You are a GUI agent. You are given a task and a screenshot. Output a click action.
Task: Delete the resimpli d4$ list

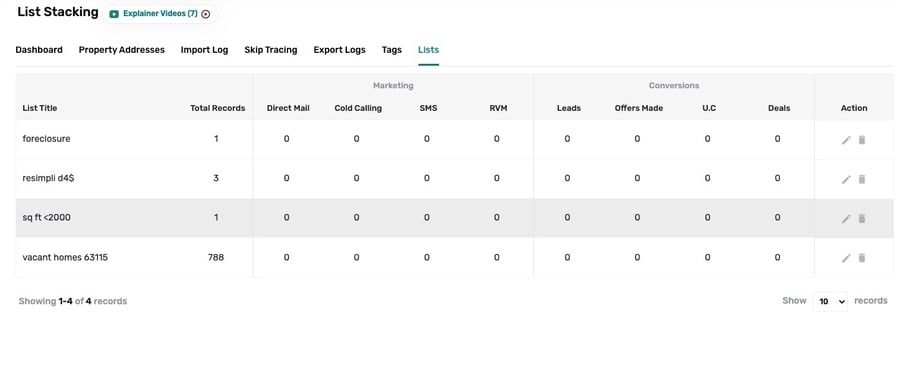coord(862,179)
